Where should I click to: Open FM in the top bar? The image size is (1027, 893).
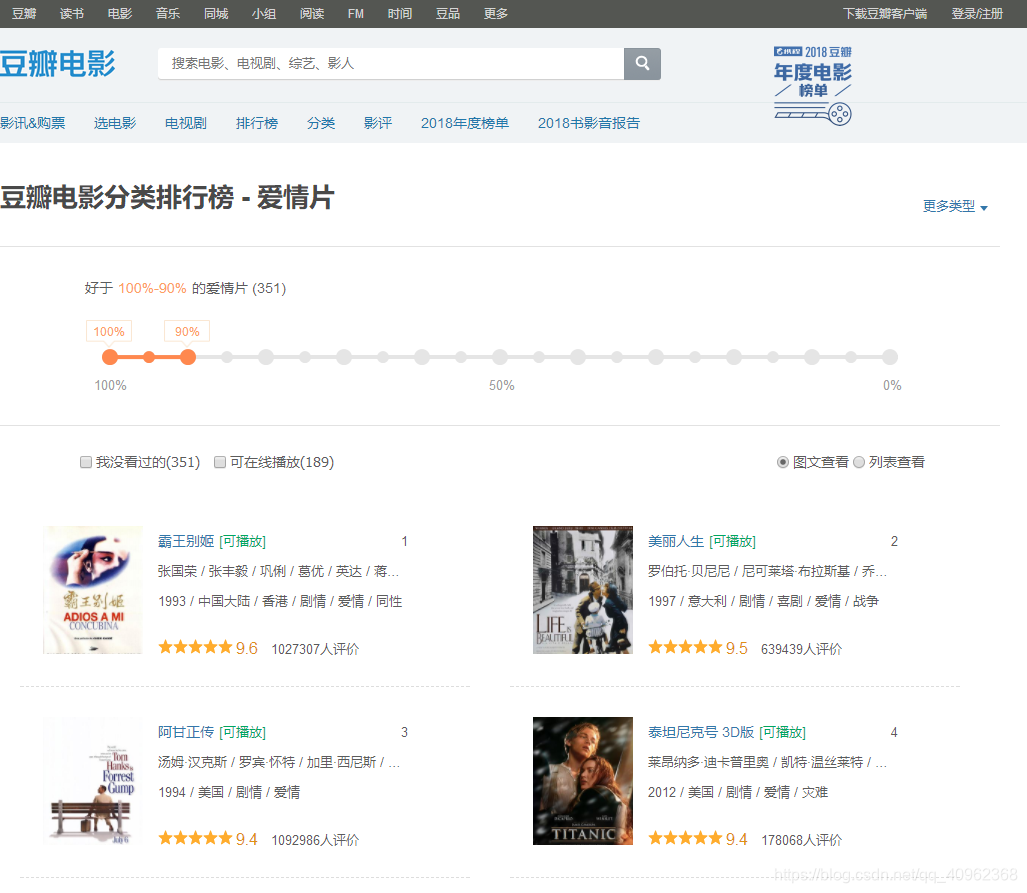point(356,14)
